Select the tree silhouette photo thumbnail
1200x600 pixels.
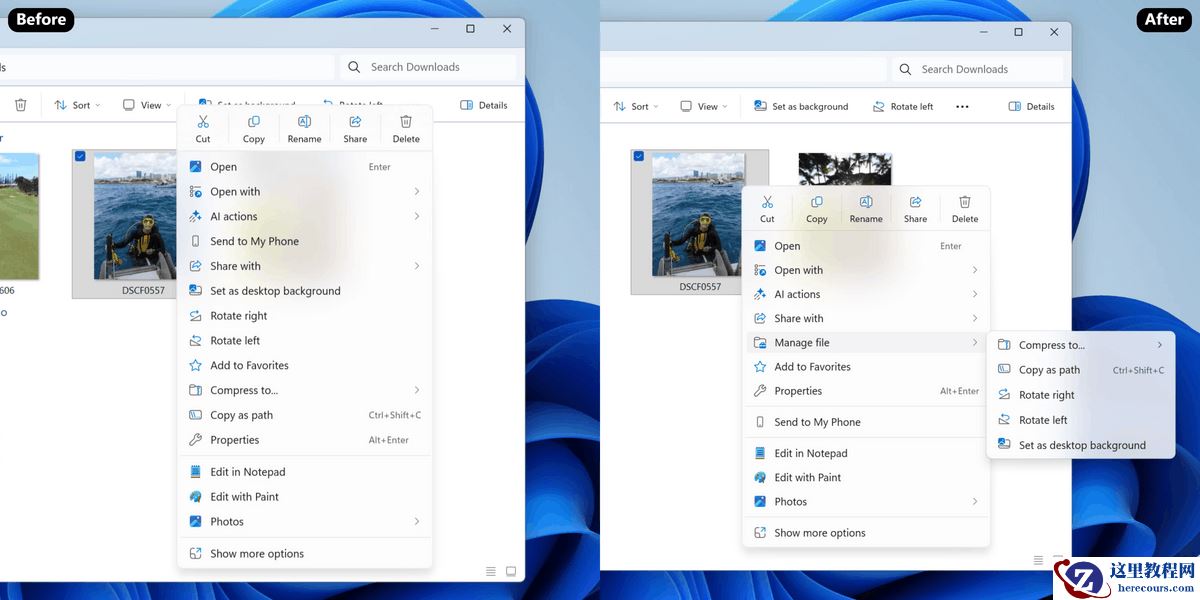pos(844,169)
